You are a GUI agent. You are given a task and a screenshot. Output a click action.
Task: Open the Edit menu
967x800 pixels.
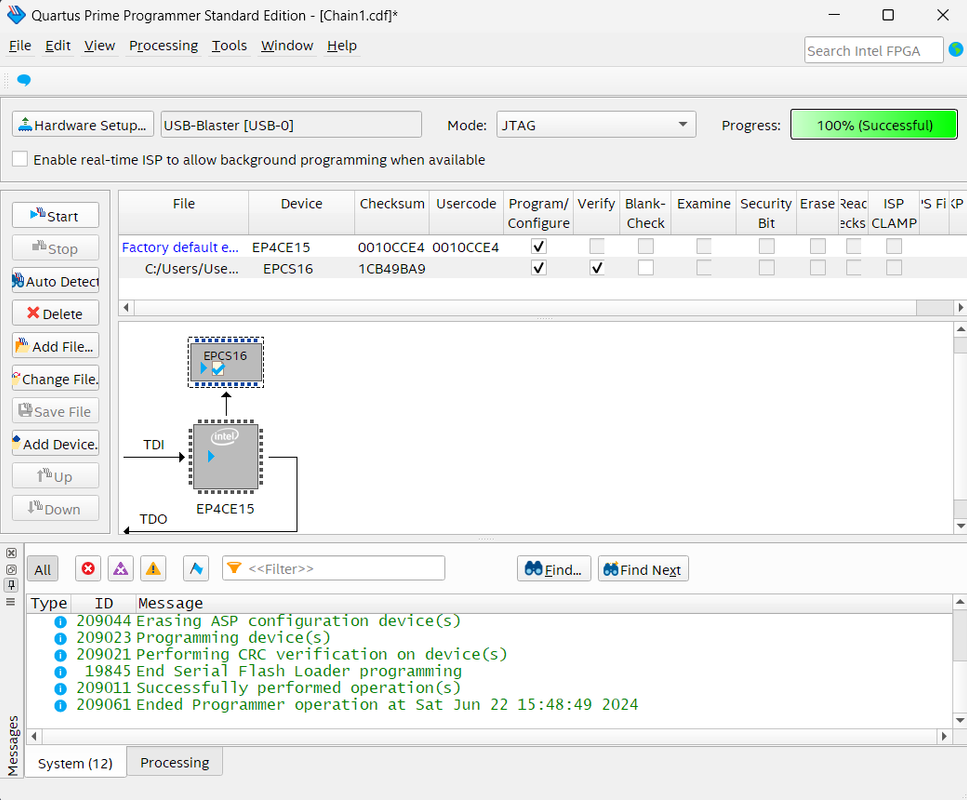click(58, 46)
